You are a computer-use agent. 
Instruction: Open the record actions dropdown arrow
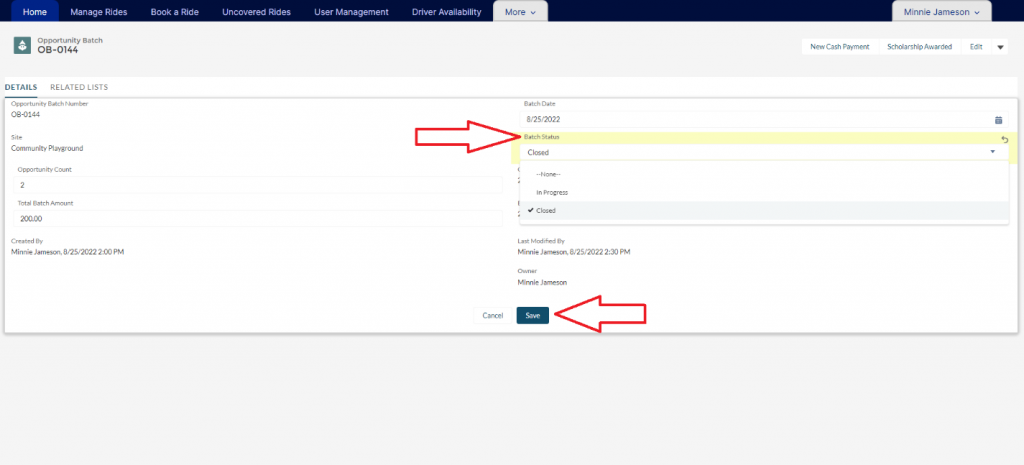[1000, 47]
